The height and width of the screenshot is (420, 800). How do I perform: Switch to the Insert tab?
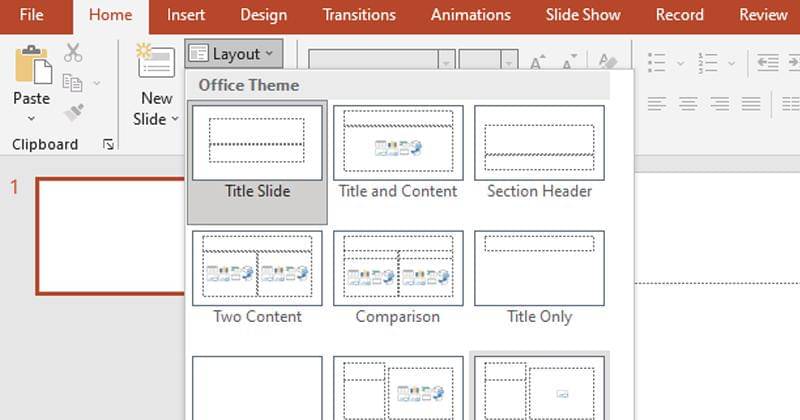[x=186, y=15]
